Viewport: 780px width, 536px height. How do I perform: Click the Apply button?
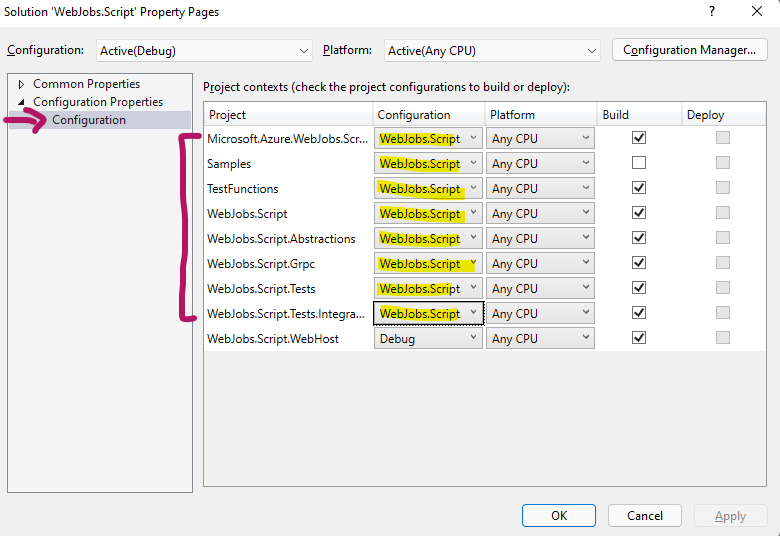tap(730, 515)
